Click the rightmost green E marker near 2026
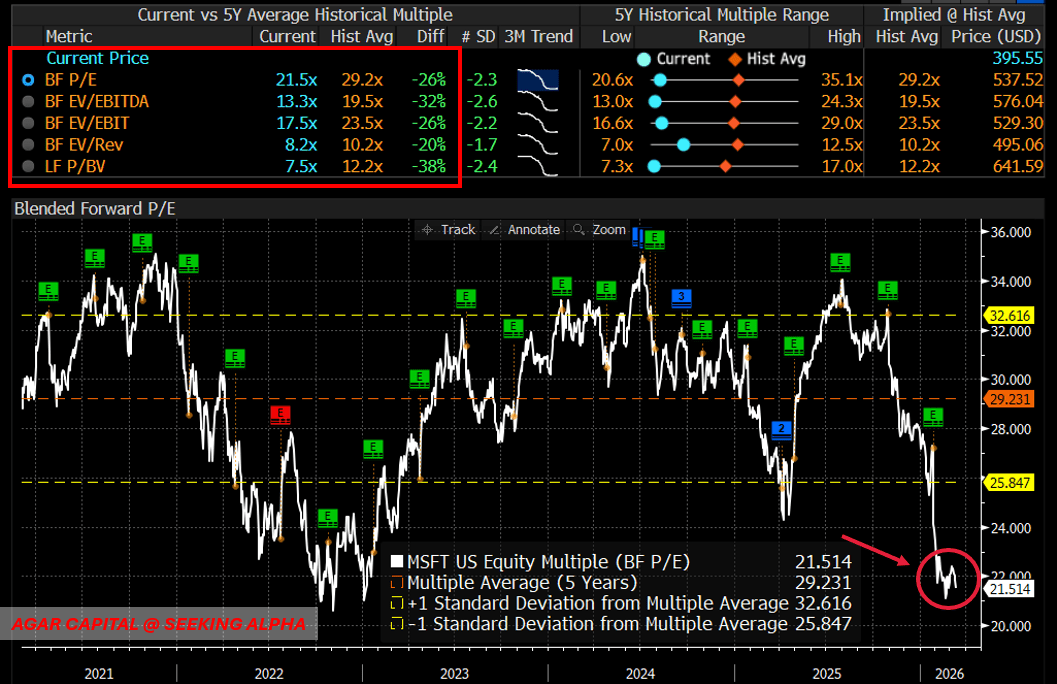 click(933, 416)
